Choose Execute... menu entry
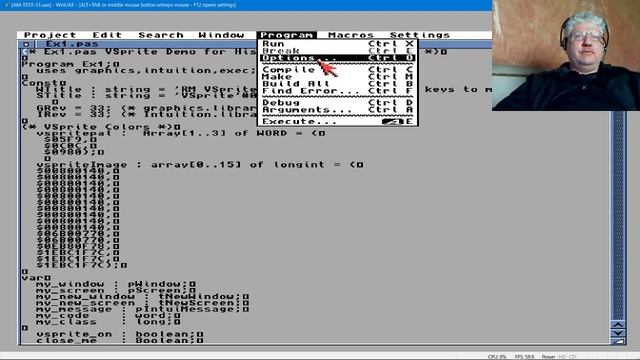The image size is (640, 360). pyautogui.click(x=338, y=121)
